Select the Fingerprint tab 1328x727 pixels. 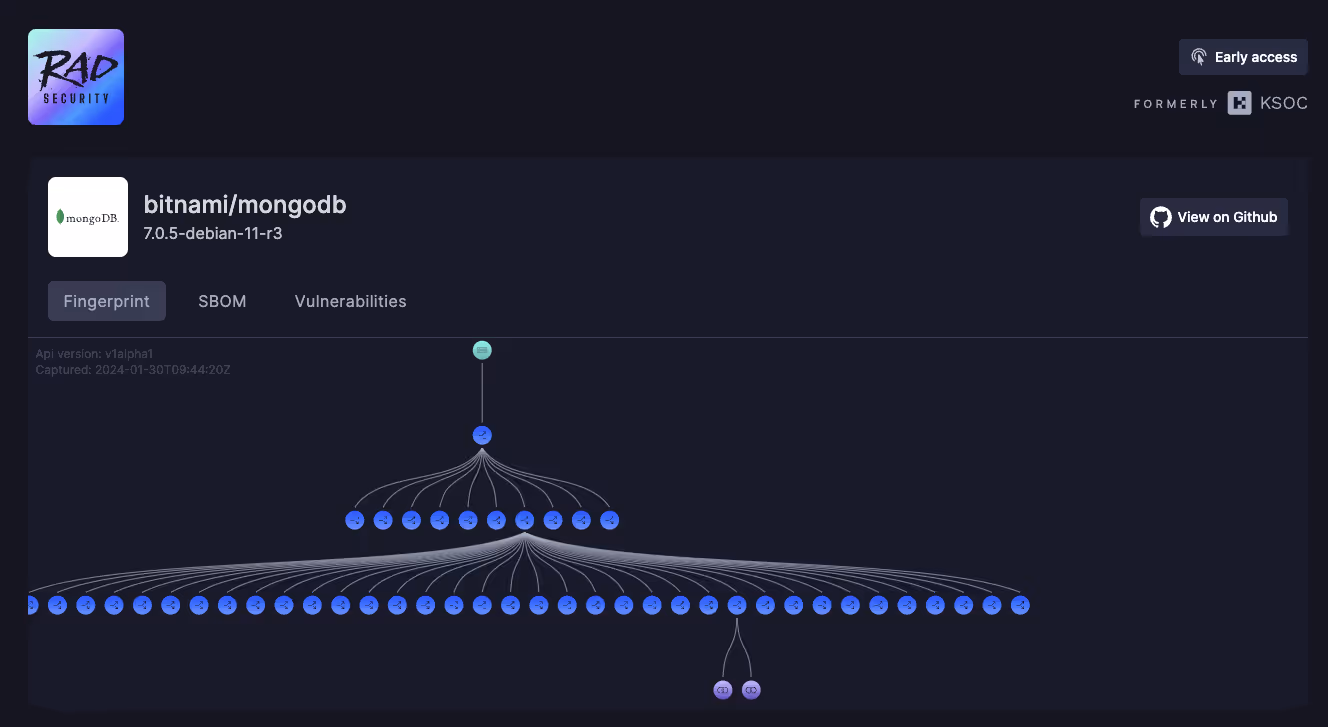click(x=107, y=301)
